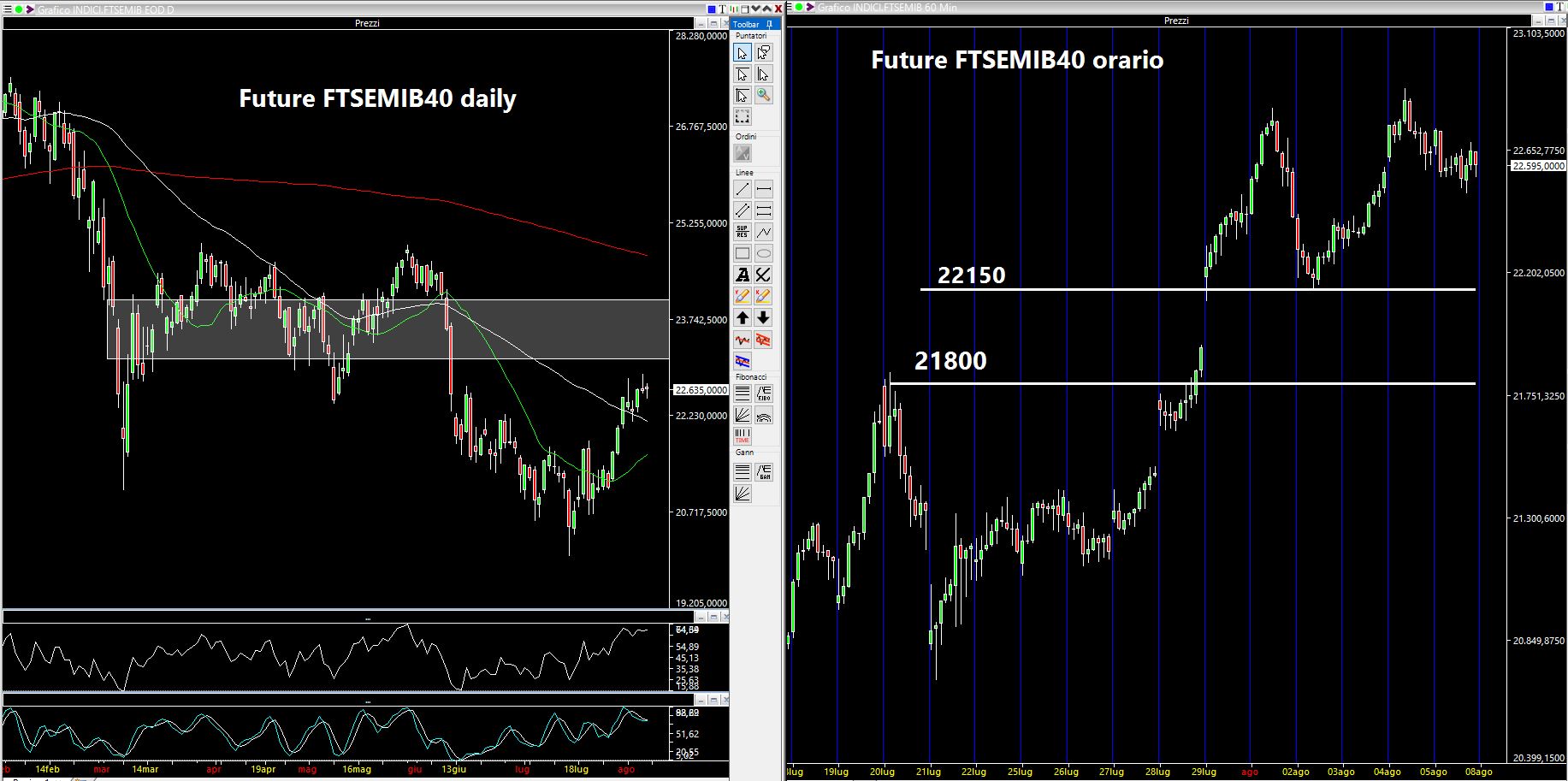The height and width of the screenshot is (781, 1568).
Task: Click the Y eraser tool
Action: coord(743,296)
